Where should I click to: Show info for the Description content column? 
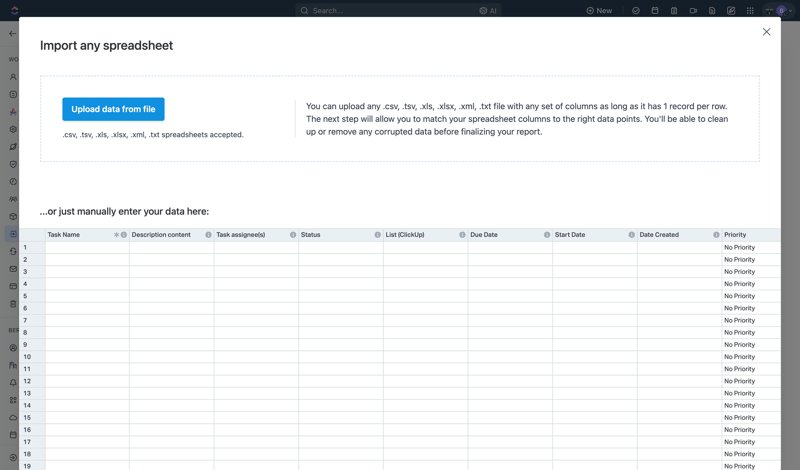coord(208,235)
